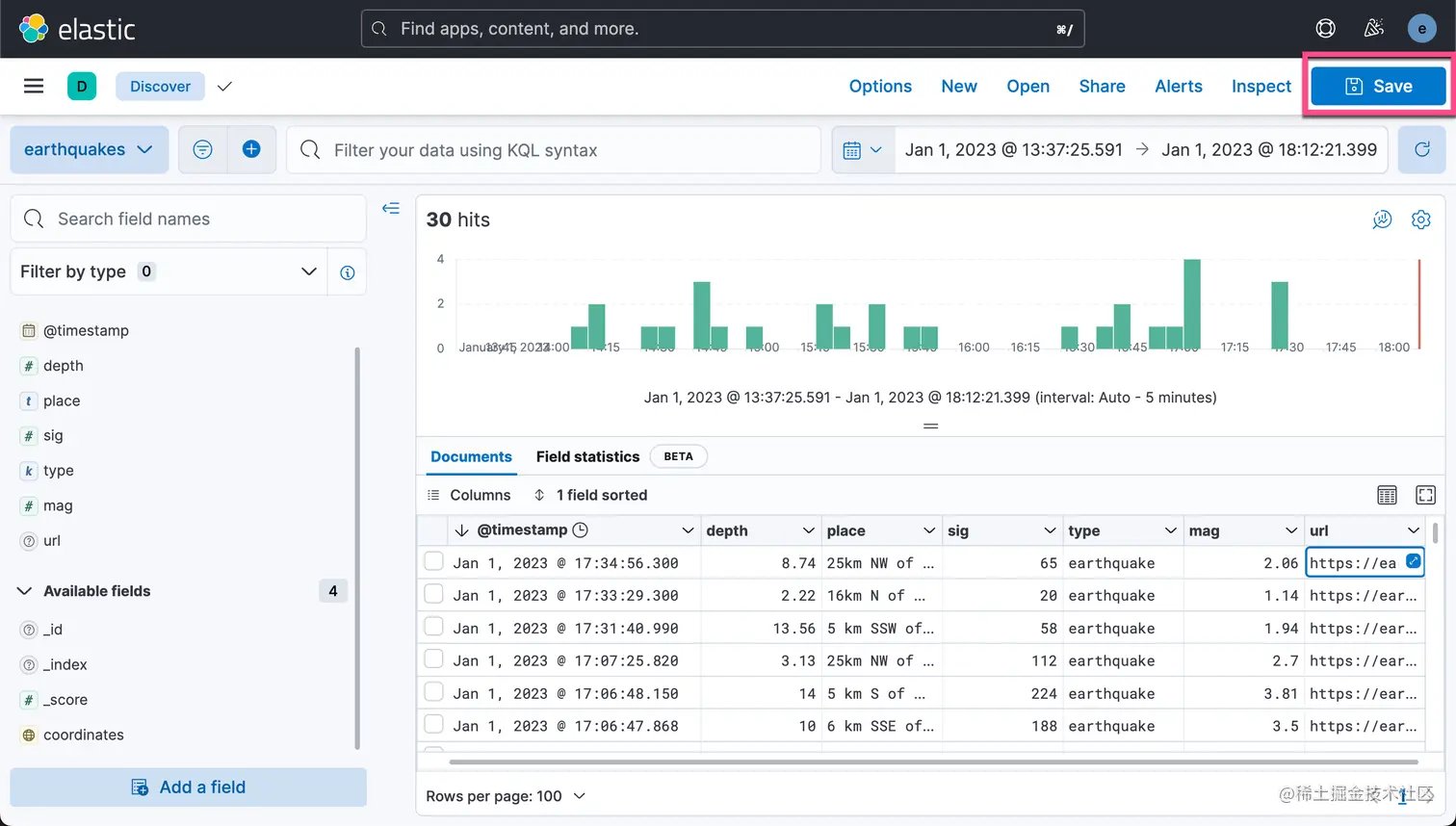Image resolution: width=1456 pixels, height=826 pixels.
Task: Refresh the query with the reload icon
Action: [1422, 149]
